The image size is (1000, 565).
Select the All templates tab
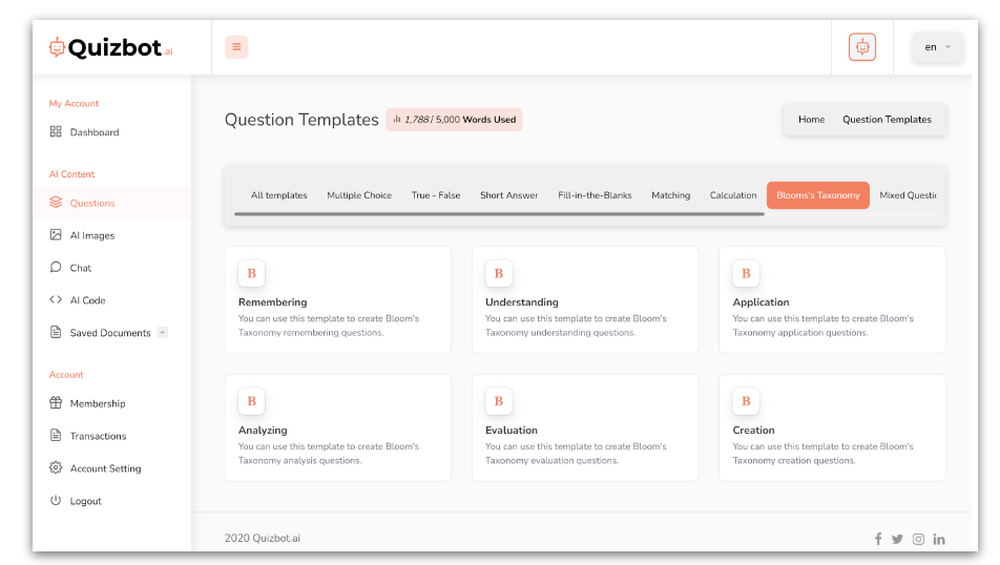coord(279,195)
